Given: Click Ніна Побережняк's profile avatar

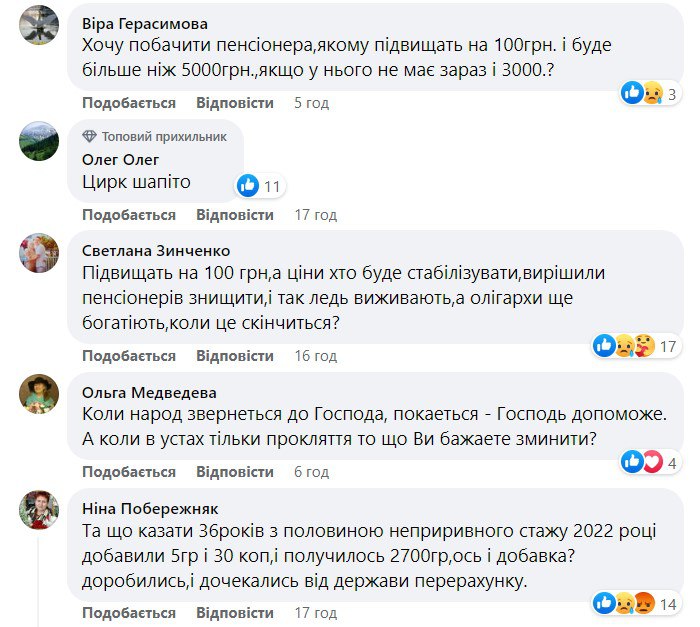Looking at the screenshot, I should [x=39, y=511].
